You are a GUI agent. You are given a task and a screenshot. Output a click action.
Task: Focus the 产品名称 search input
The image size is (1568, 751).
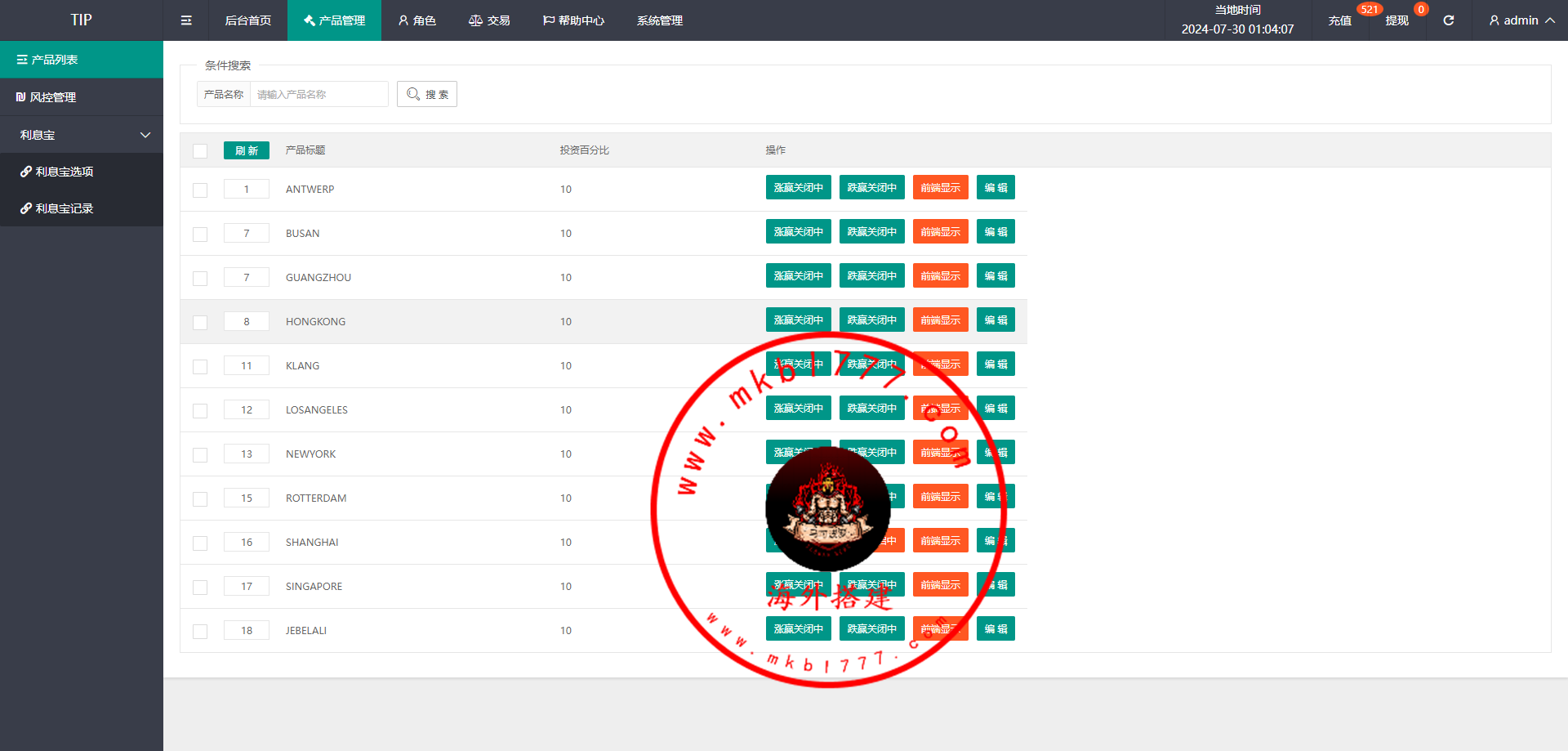(319, 94)
